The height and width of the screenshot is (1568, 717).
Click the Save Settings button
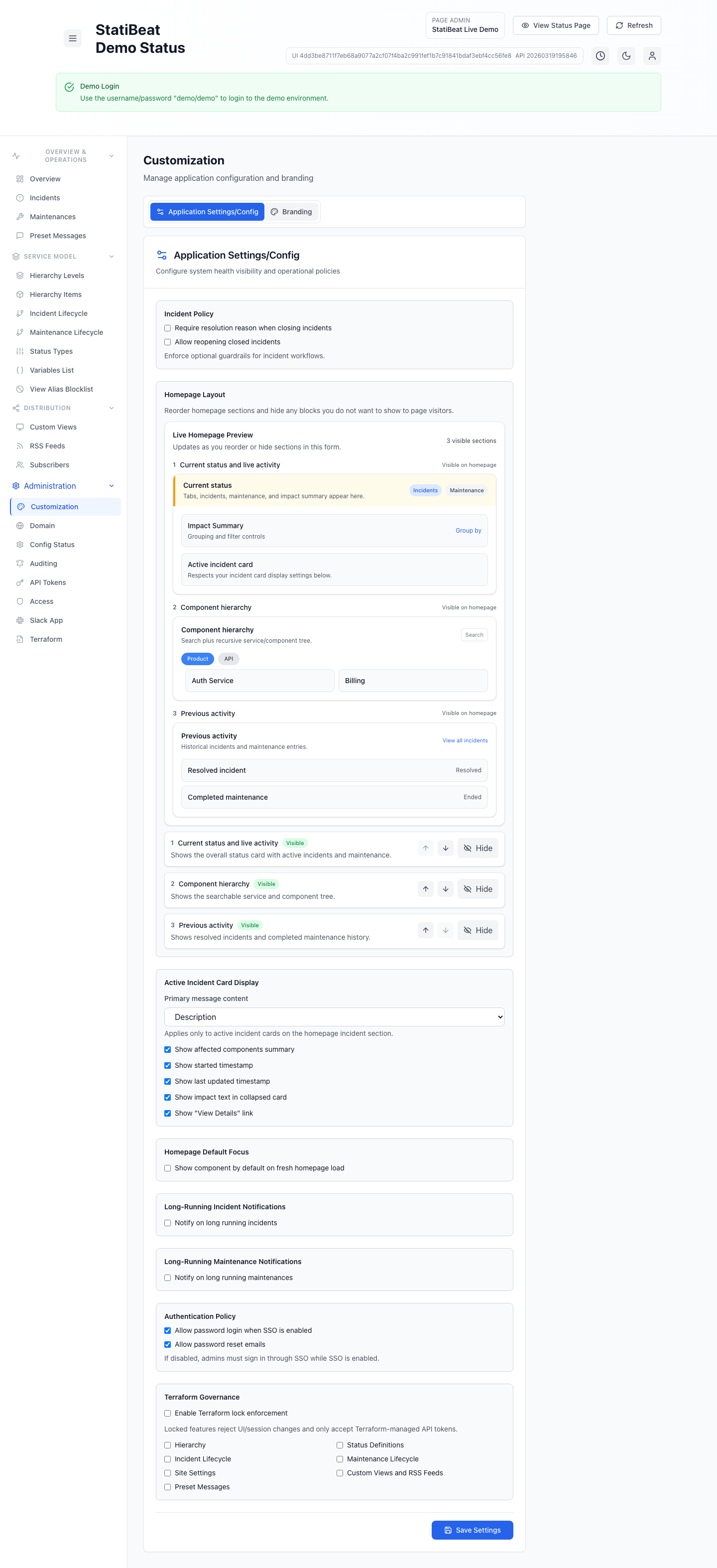472,1530
